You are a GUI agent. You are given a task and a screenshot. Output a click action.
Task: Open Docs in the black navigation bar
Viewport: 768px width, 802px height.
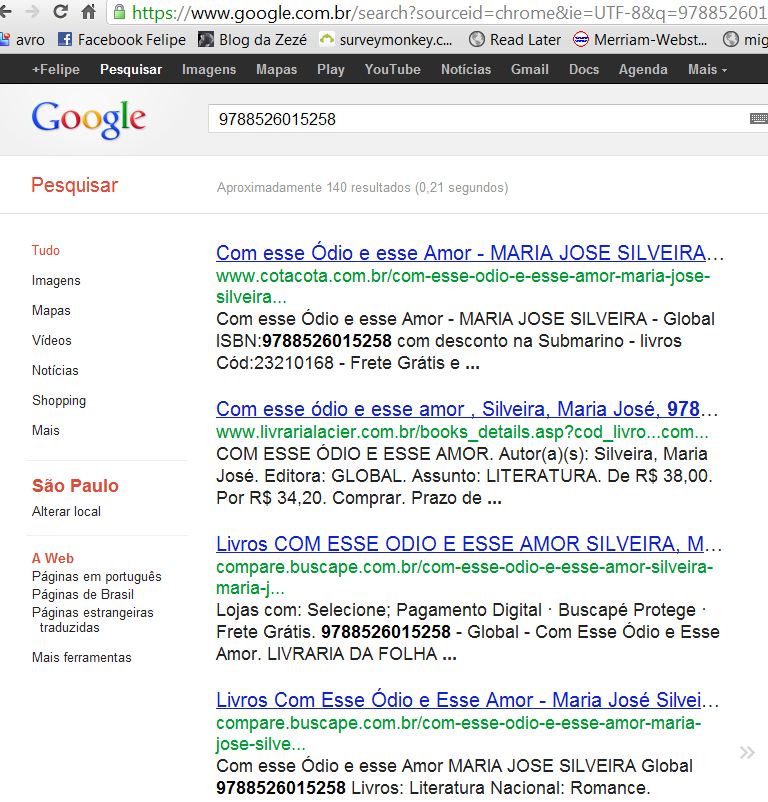pyautogui.click(x=584, y=69)
